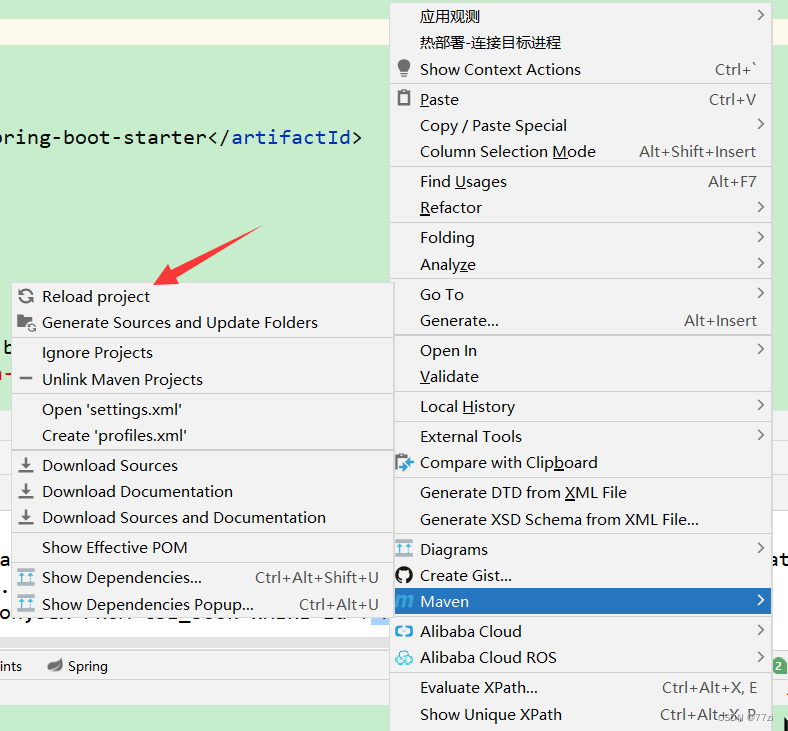Click the Spring leaf icon
788x731 pixels.
click(x=54, y=665)
